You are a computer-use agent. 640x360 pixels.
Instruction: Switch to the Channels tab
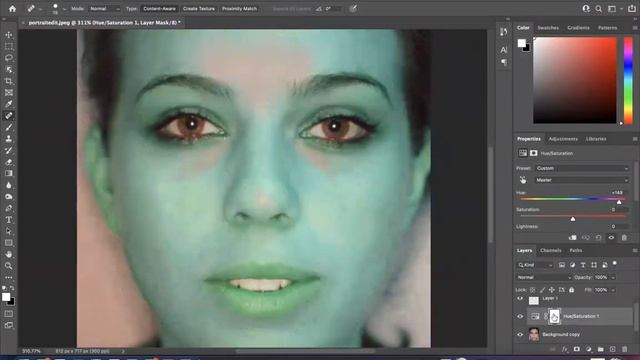click(x=551, y=251)
